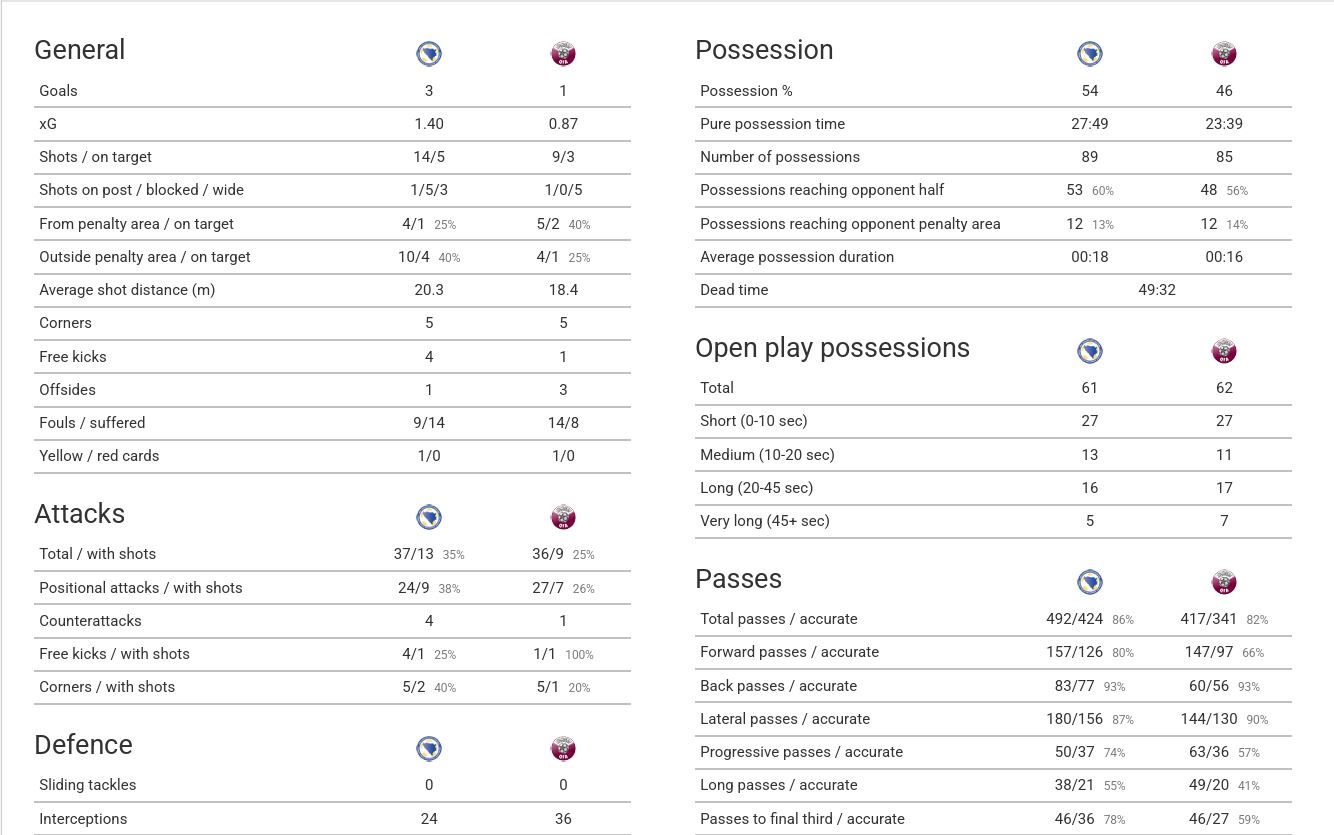The image size is (1334, 835).
Task: Click the Open play possessions heading
Action: point(832,348)
